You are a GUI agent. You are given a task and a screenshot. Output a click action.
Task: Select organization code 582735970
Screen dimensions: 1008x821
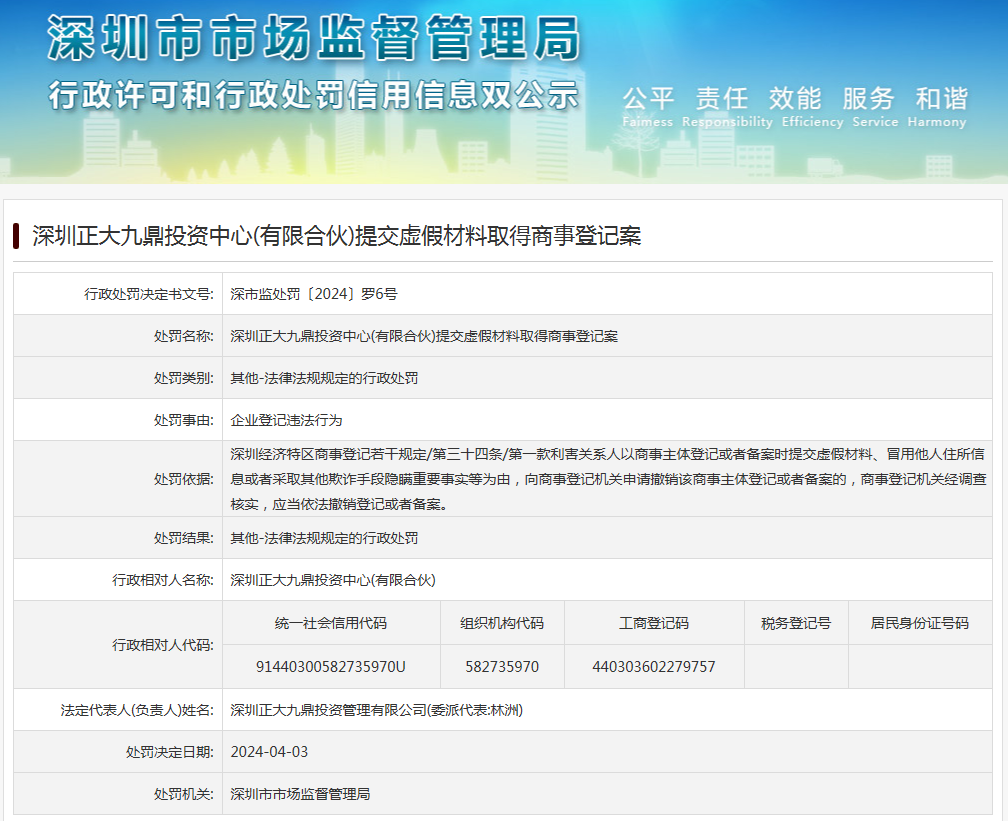click(x=502, y=666)
